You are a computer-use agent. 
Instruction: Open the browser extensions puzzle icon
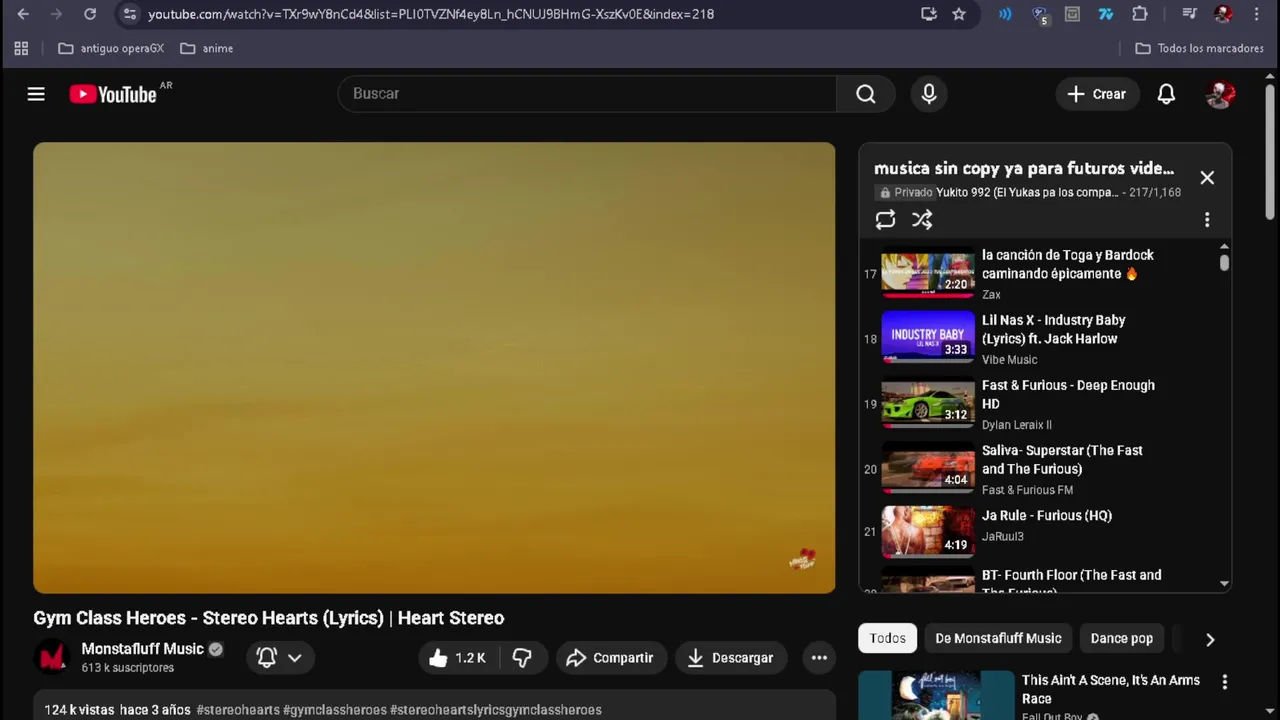1140,14
